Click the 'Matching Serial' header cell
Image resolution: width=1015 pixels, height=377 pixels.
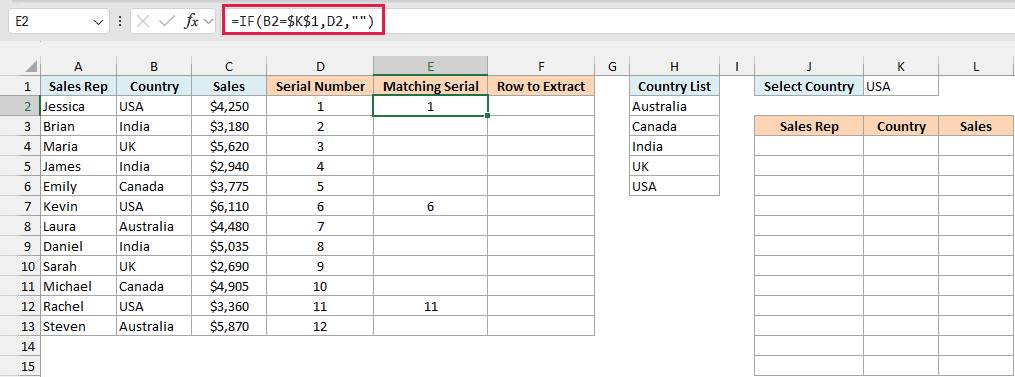tap(430, 86)
